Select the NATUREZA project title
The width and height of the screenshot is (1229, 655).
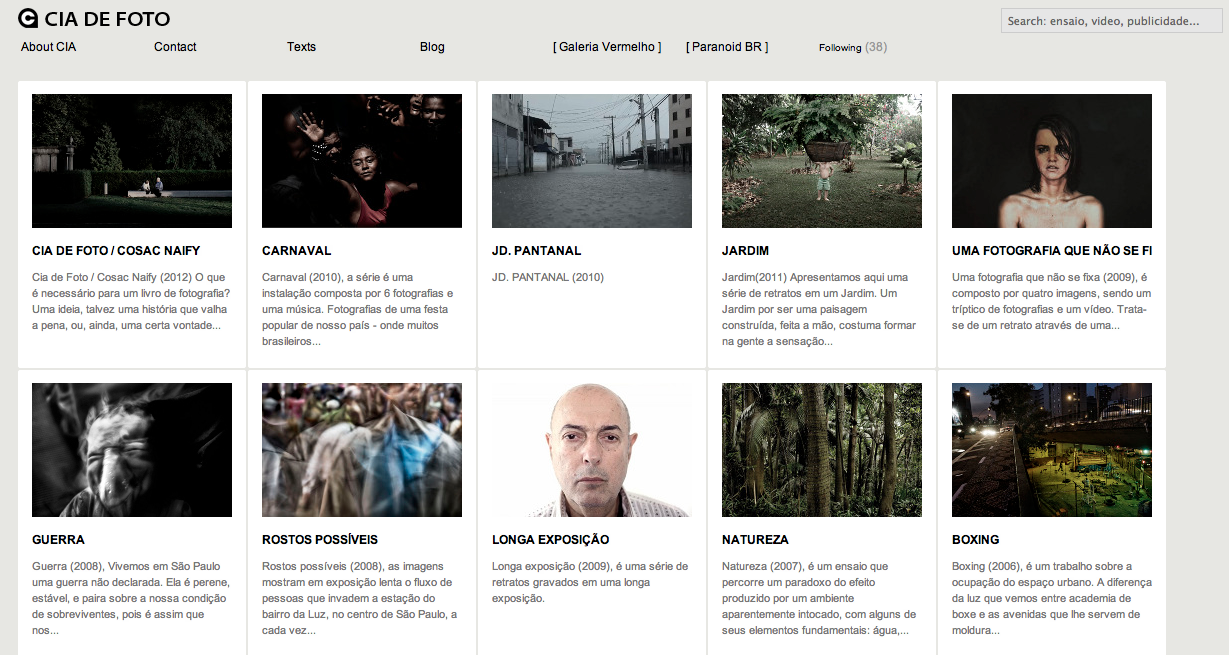click(x=755, y=540)
